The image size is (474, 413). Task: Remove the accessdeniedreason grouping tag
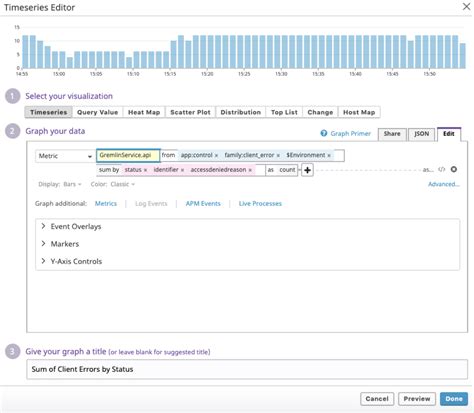click(x=250, y=170)
